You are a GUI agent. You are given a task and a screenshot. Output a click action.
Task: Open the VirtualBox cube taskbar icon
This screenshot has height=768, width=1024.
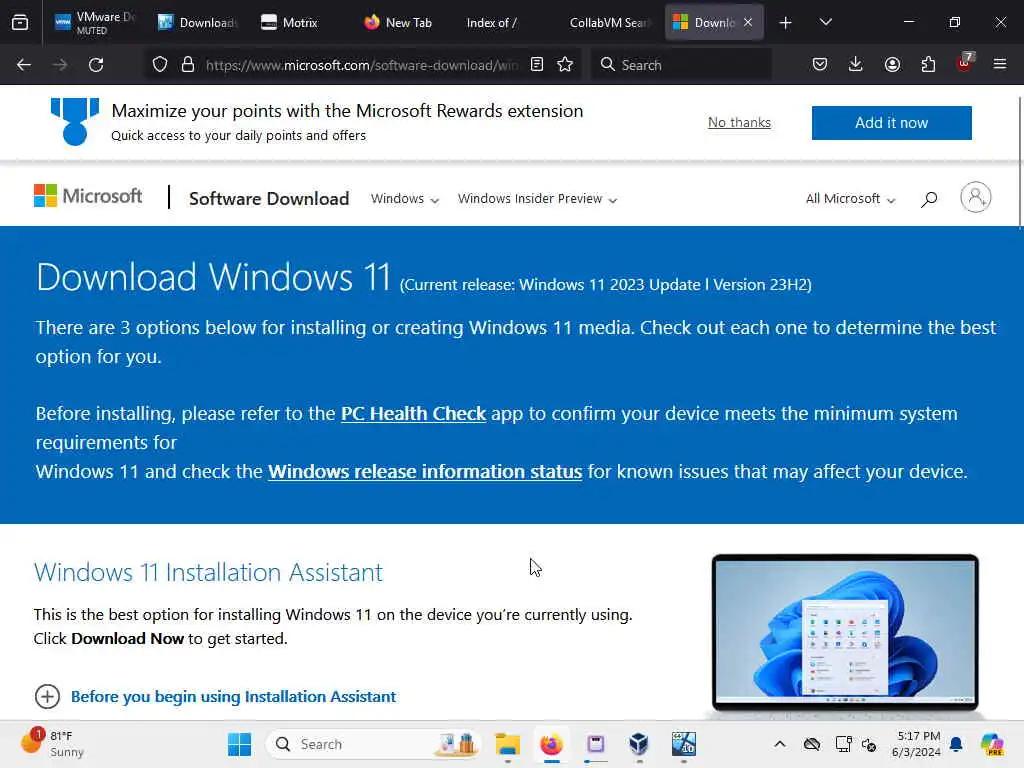[639, 744]
